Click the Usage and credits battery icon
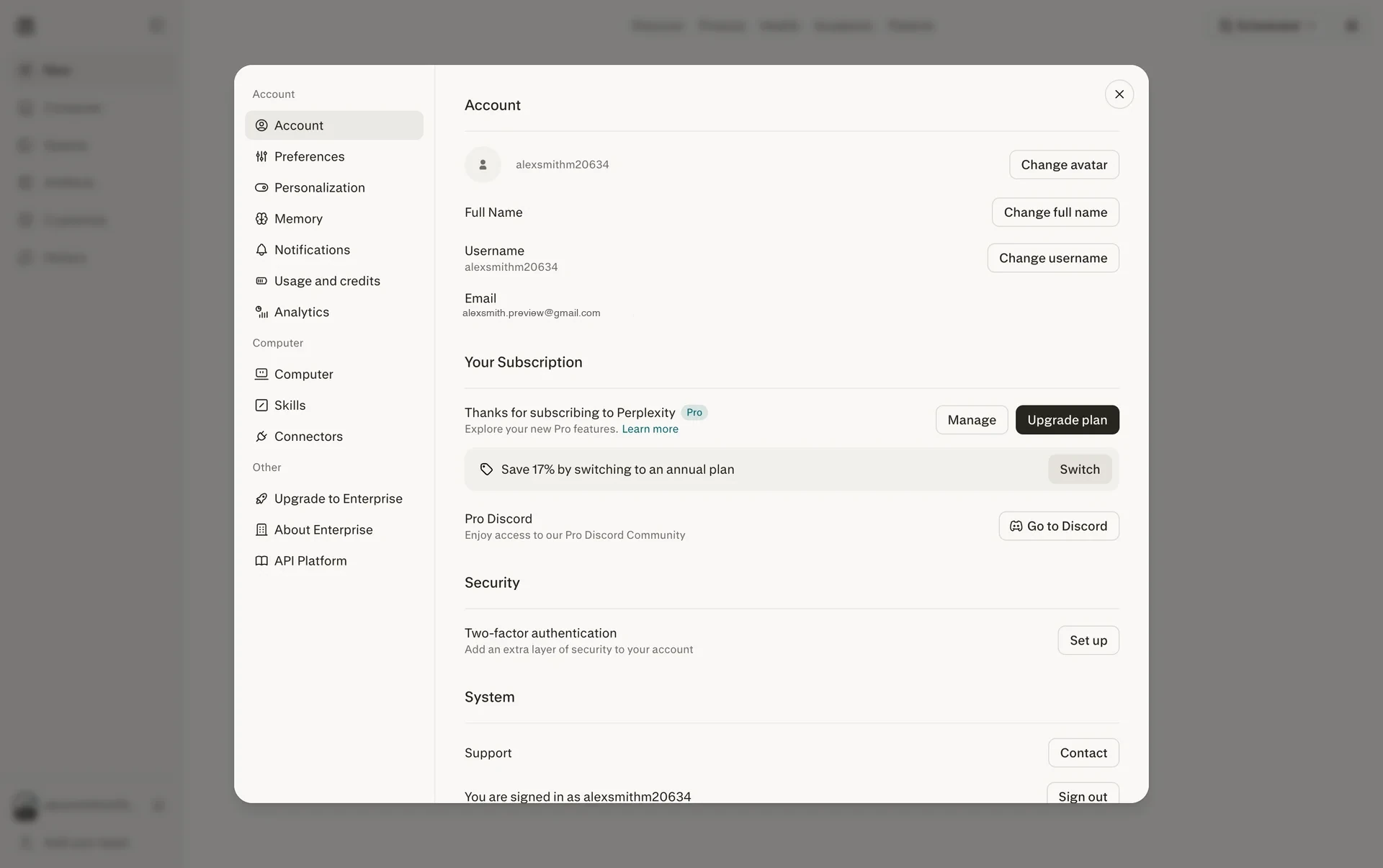 pyautogui.click(x=261, y=281)
